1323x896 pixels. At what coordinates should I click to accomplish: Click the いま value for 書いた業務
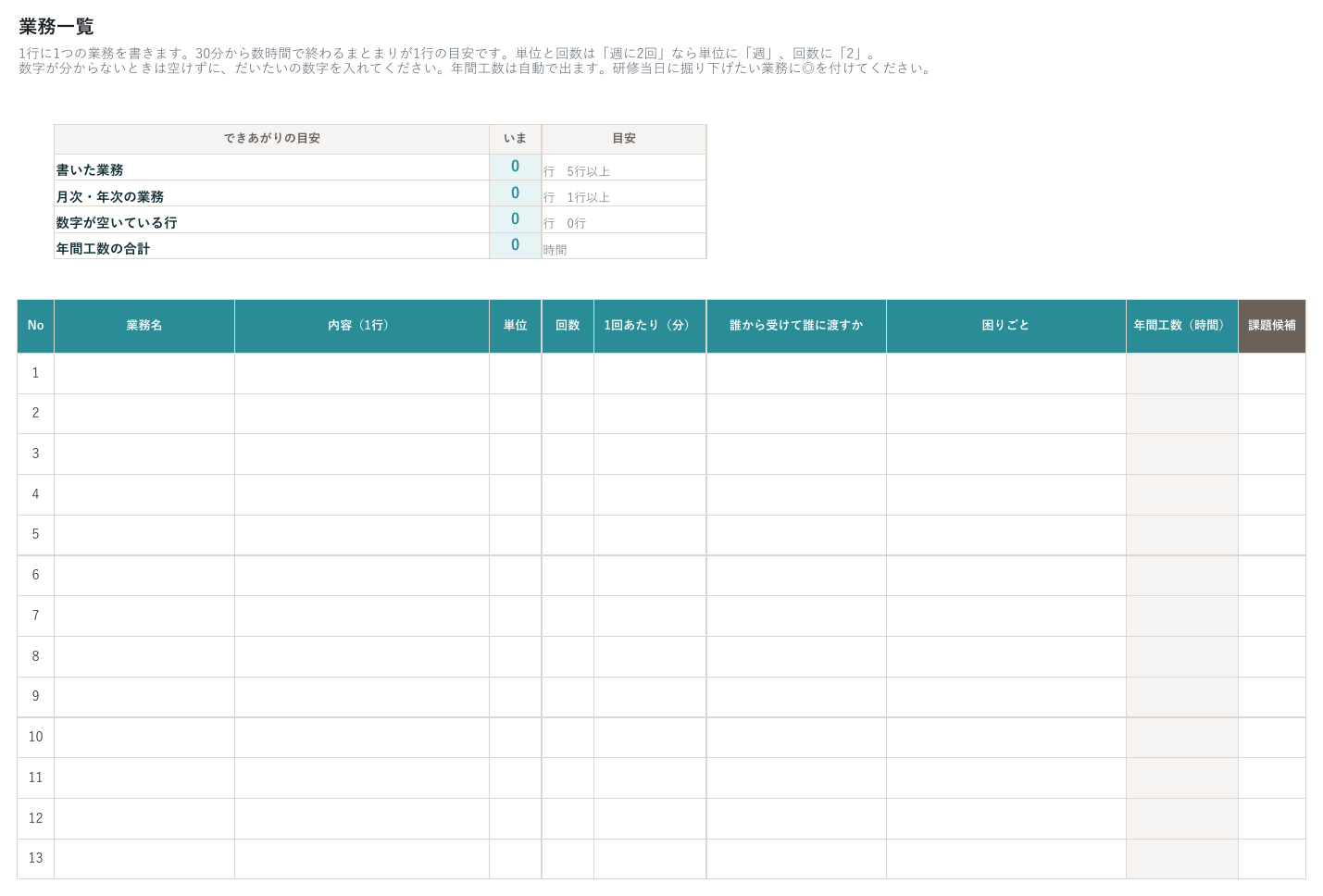[516, 168]
